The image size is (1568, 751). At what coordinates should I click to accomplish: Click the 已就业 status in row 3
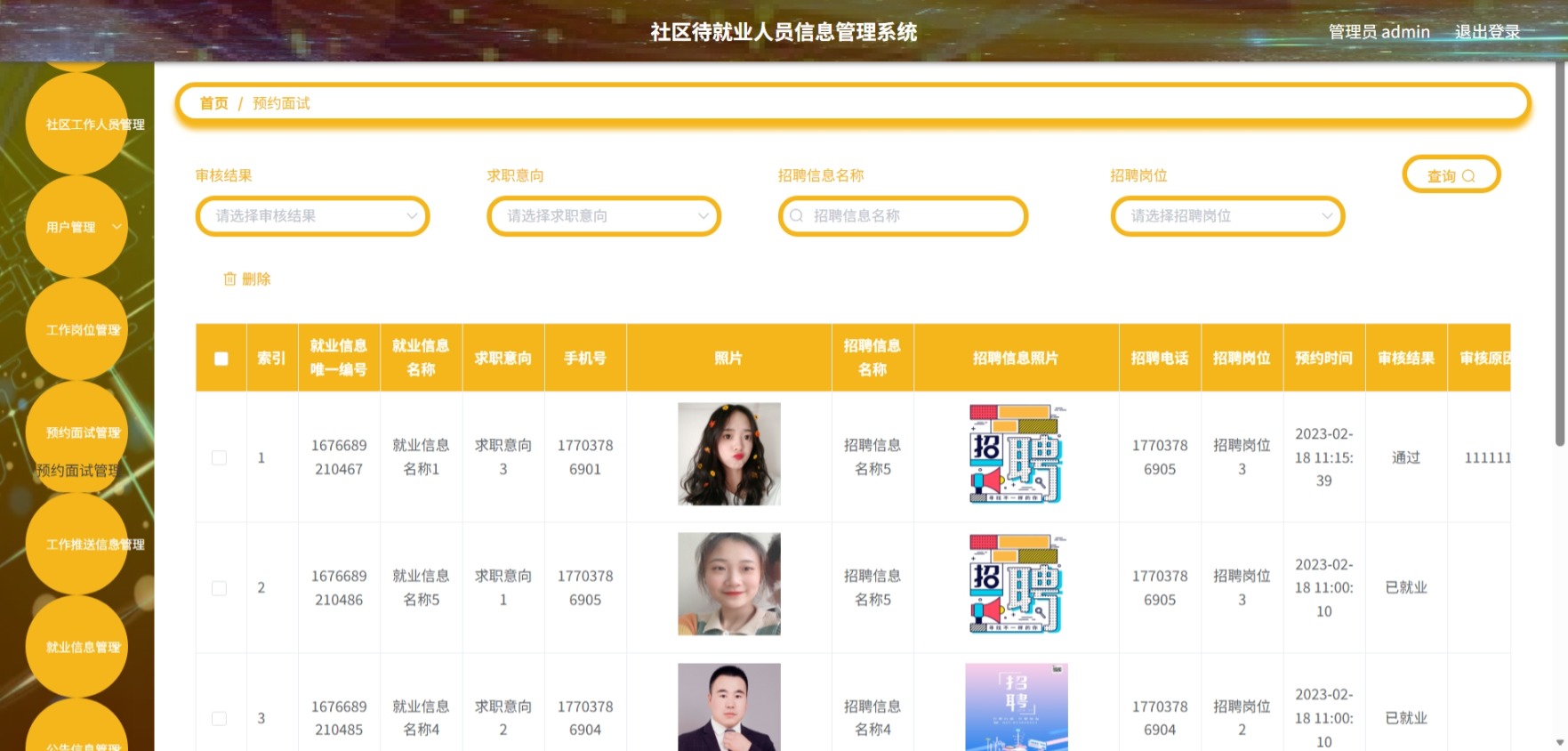coord(1406,718)
